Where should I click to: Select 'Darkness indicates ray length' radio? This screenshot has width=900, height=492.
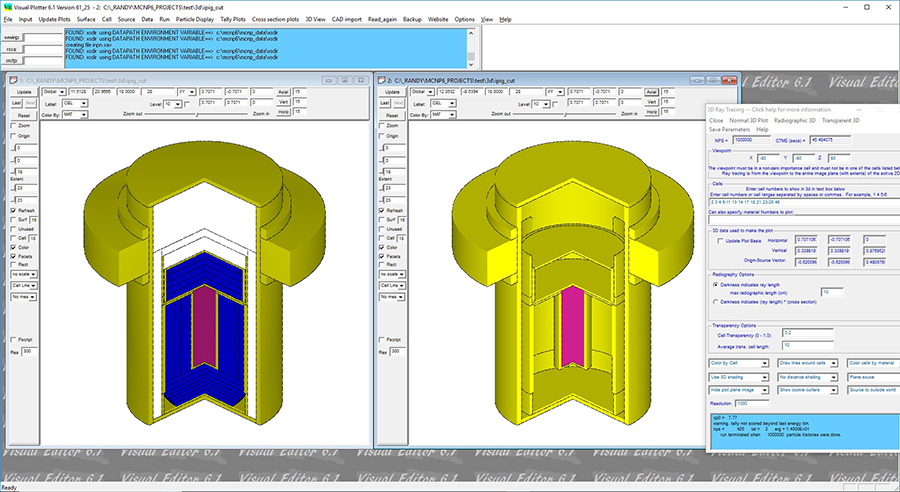pyautogui.click(x=715, y=285)
